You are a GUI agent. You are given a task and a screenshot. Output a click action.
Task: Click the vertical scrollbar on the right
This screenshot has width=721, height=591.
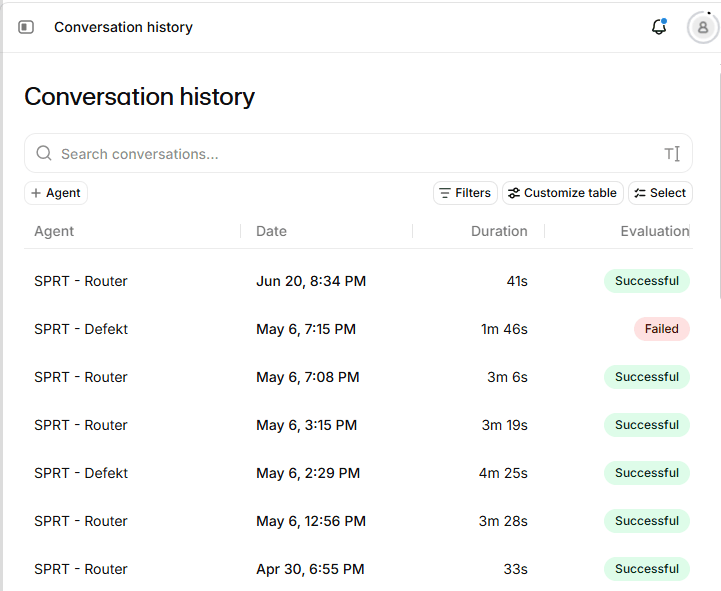pos(720,184)
